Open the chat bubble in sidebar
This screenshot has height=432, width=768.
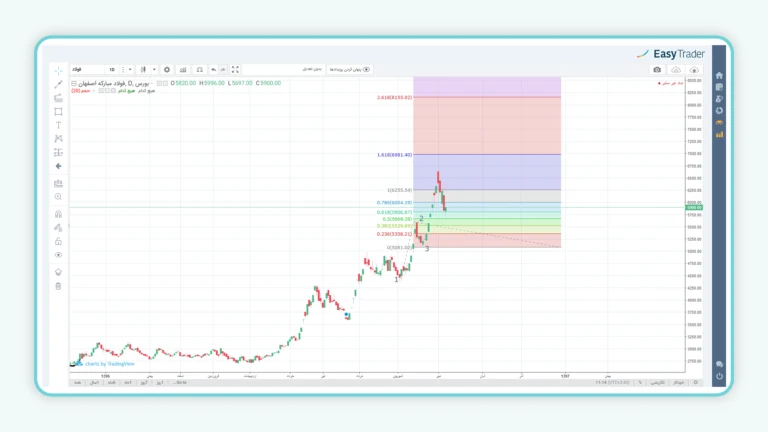click(x=719, y=364)
